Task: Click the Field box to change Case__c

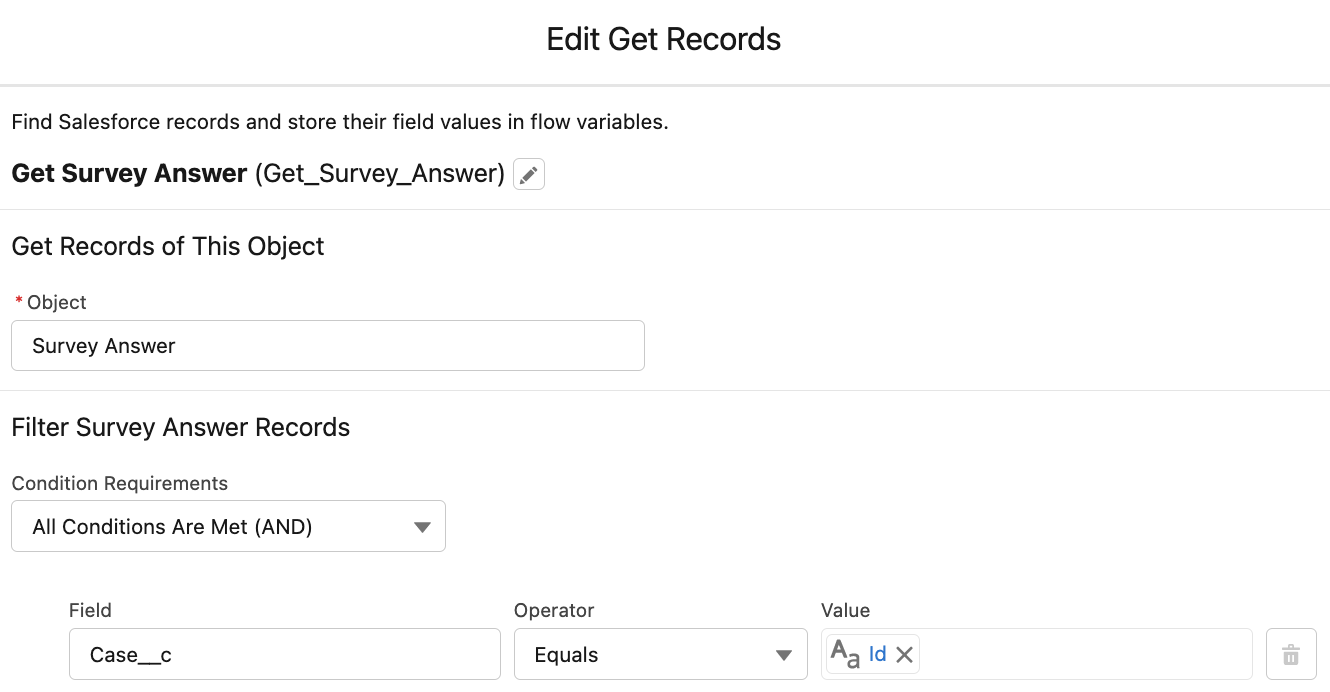Action: pos(283,654)
